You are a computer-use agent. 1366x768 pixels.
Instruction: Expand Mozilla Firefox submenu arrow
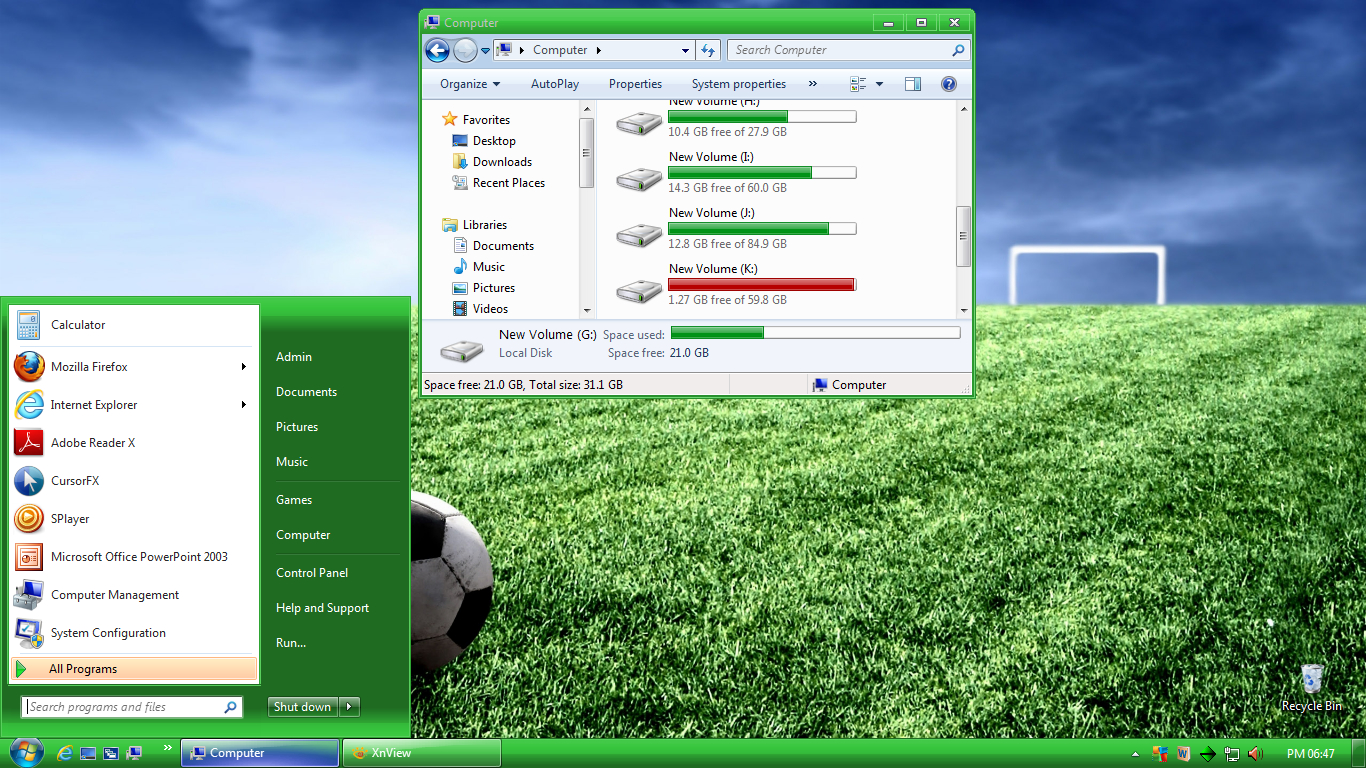[244, 367]
